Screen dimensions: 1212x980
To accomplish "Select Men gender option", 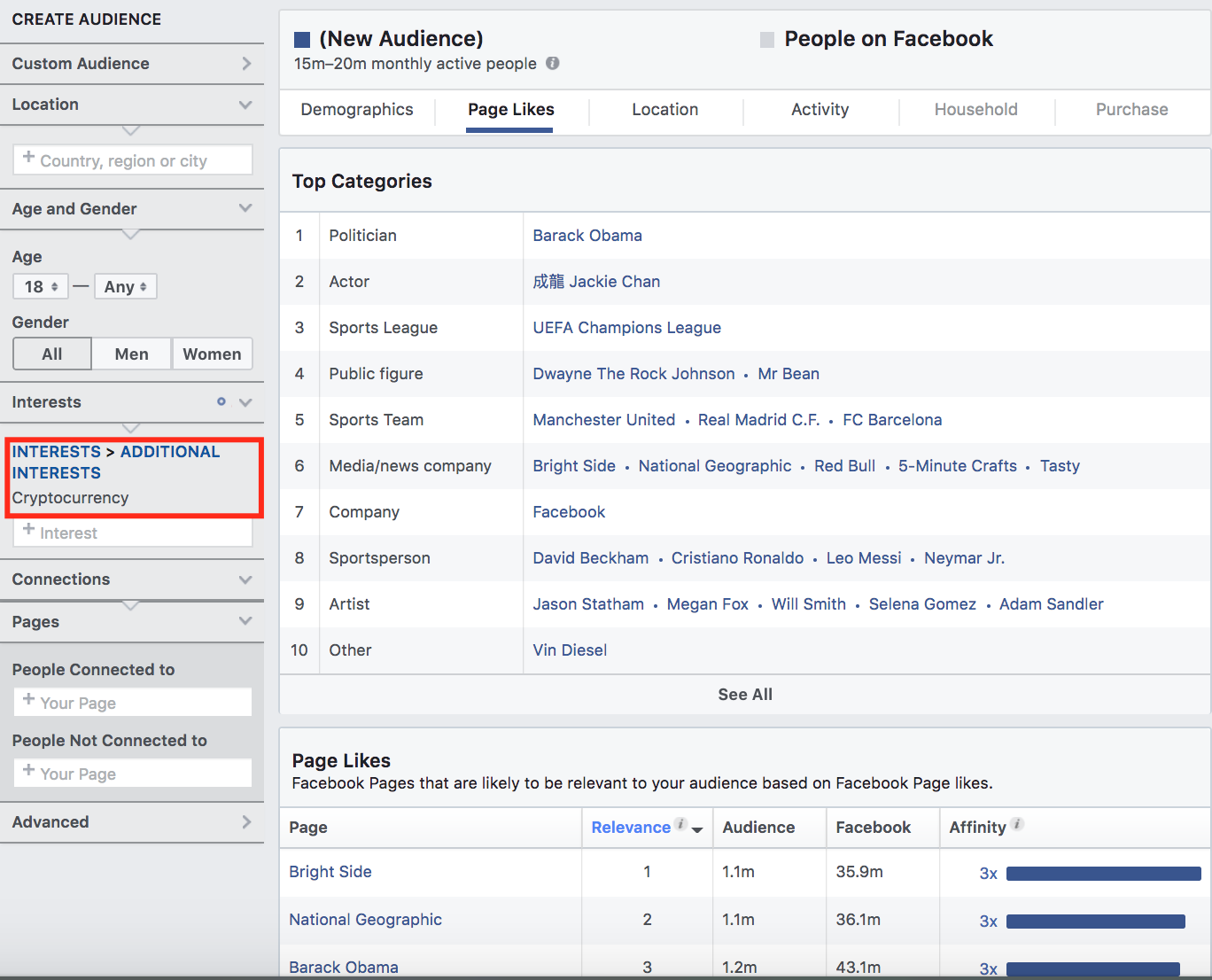I will pos(131,354).
